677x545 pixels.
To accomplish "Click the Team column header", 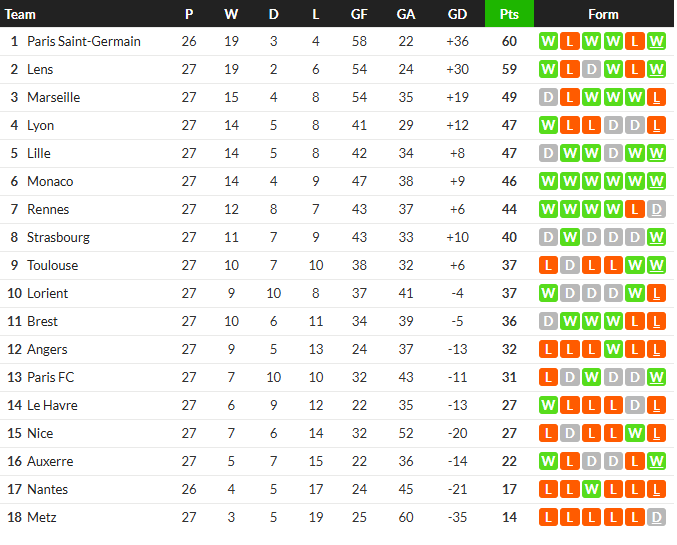I will (20, 14).
